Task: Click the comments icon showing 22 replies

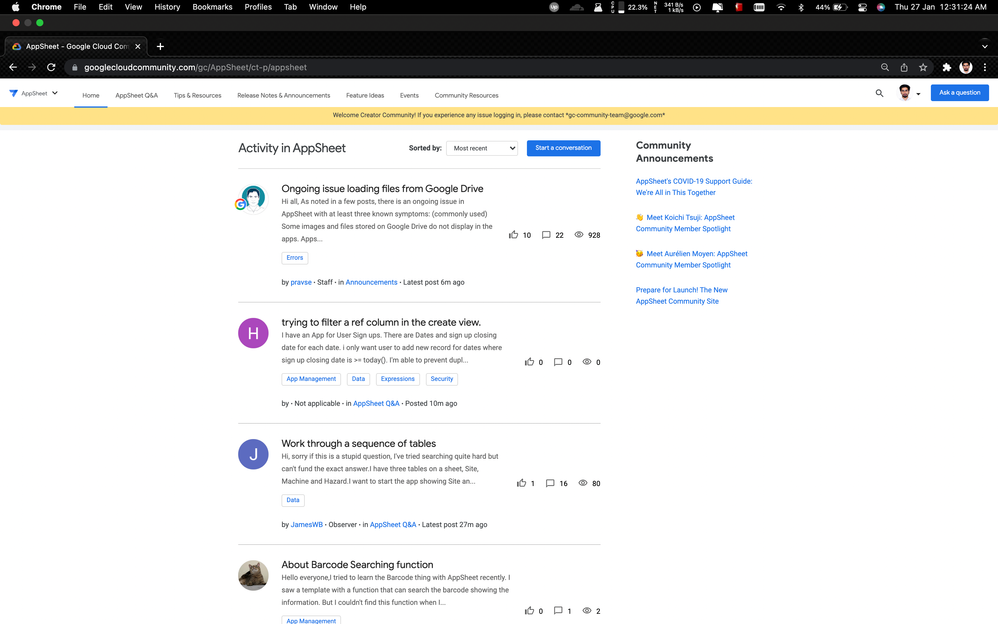Action: click(x=546, y=235)
